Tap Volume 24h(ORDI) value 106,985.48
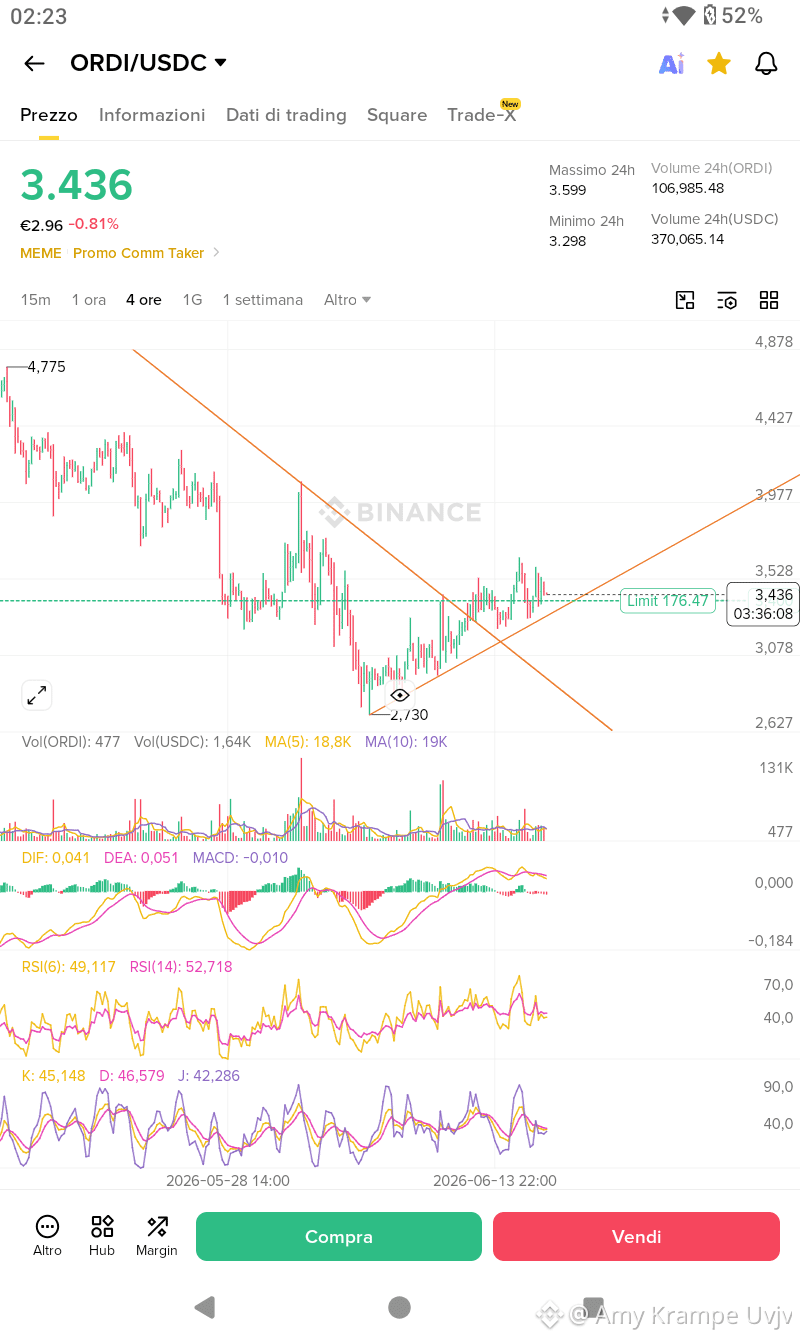The width and height of the screenshot is (800, 1340). tap(688, 188)
